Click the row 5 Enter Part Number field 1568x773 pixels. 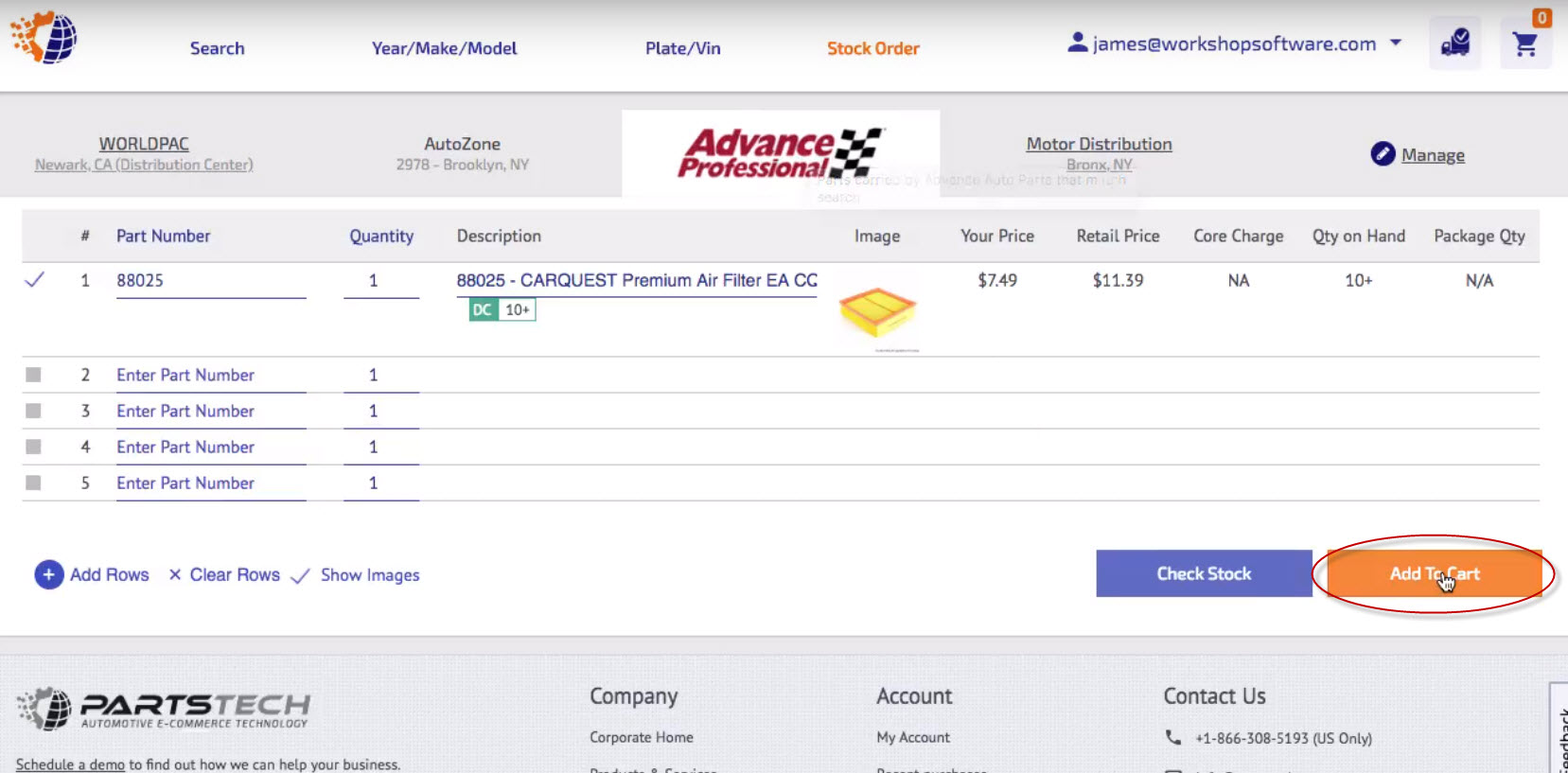click(x=211, y=483)
